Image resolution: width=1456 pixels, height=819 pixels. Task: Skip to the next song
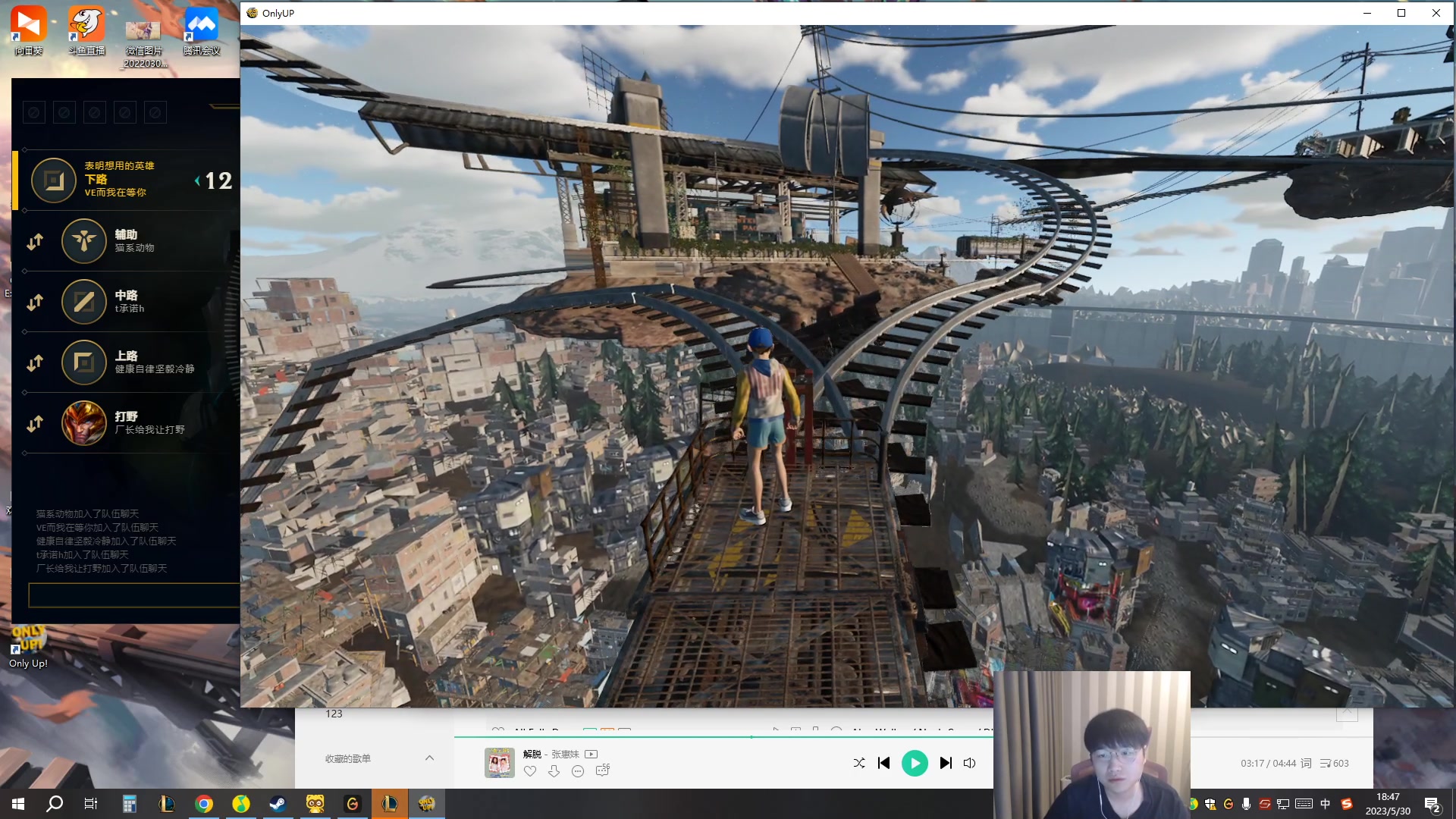[x=946, y=763]
